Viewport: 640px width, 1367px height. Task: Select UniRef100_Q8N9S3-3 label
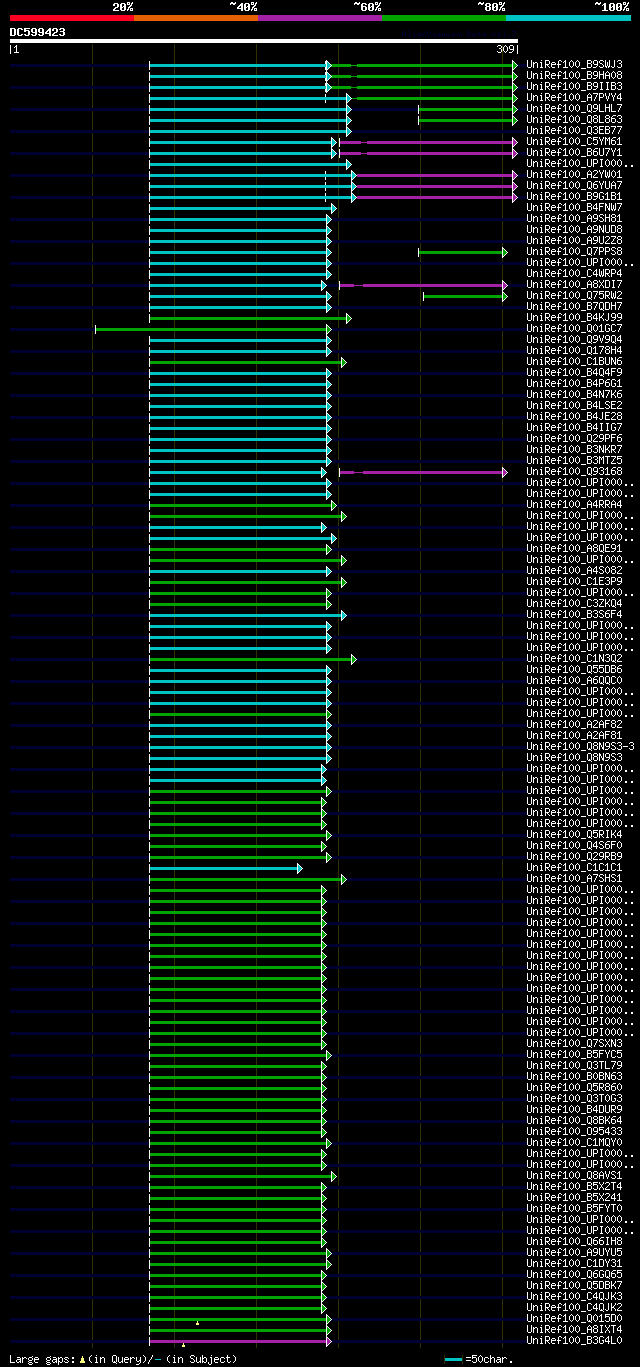pyautogui.click(x=580, y=746)
